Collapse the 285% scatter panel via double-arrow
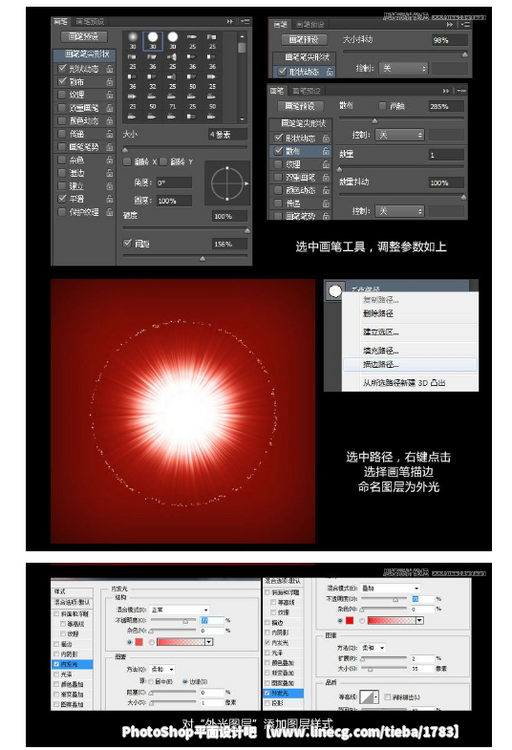The image size is (512, 750). [x=446, y=90]
